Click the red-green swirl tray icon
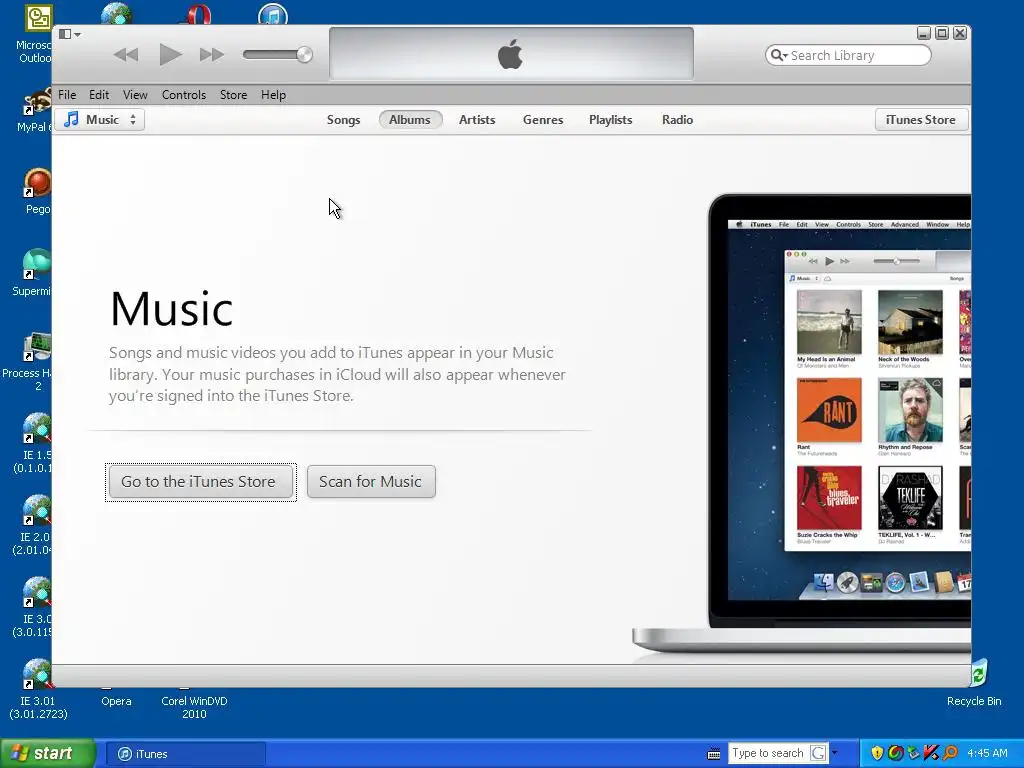This screenshot has height=768, width=1024. point(896,753)
